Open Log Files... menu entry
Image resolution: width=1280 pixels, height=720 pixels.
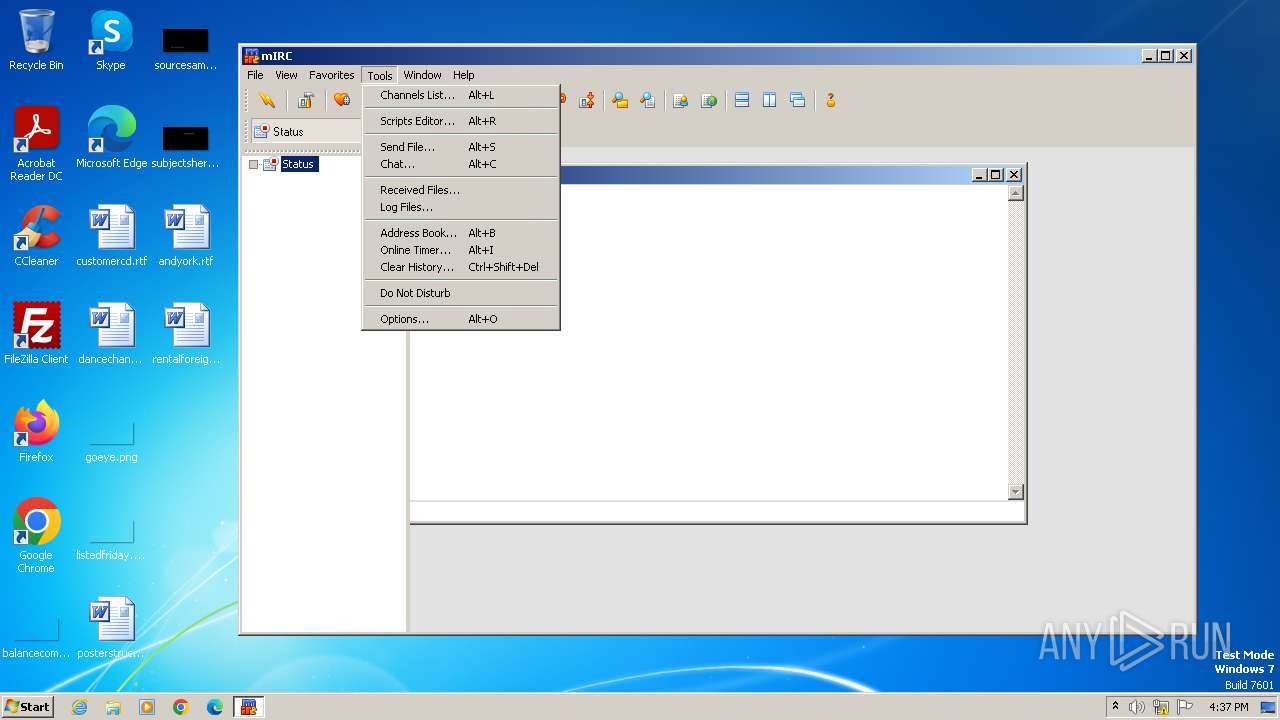460,207
